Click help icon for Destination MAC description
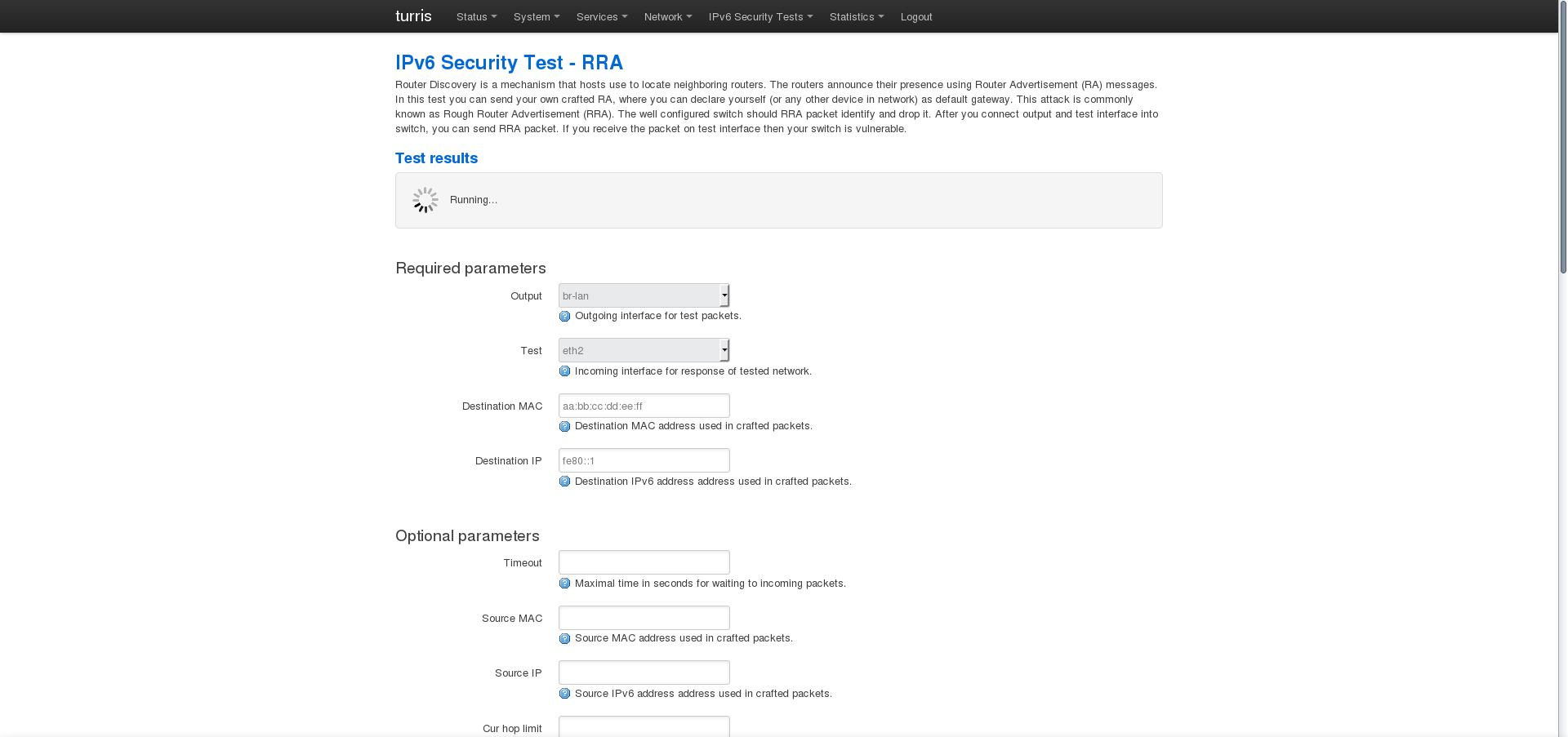The height and width of the screenshot is (737, 1568). coord(564,427)
